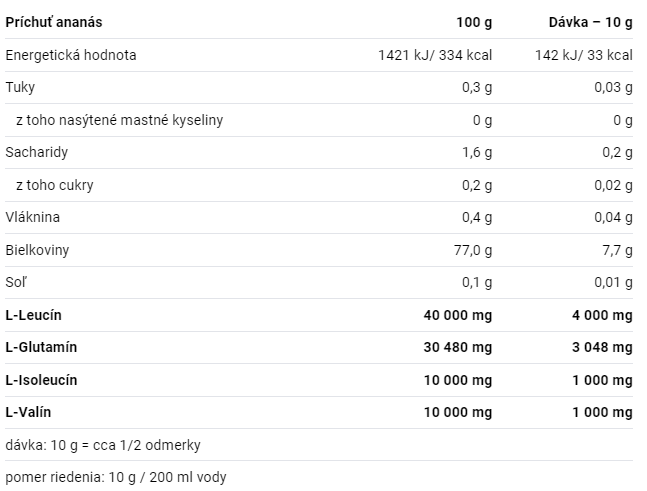Click the 1421 kJ/ 334 kcal value
Image resolution: width=647 pixels, height=491 pixels.
(x=435, y=55)
